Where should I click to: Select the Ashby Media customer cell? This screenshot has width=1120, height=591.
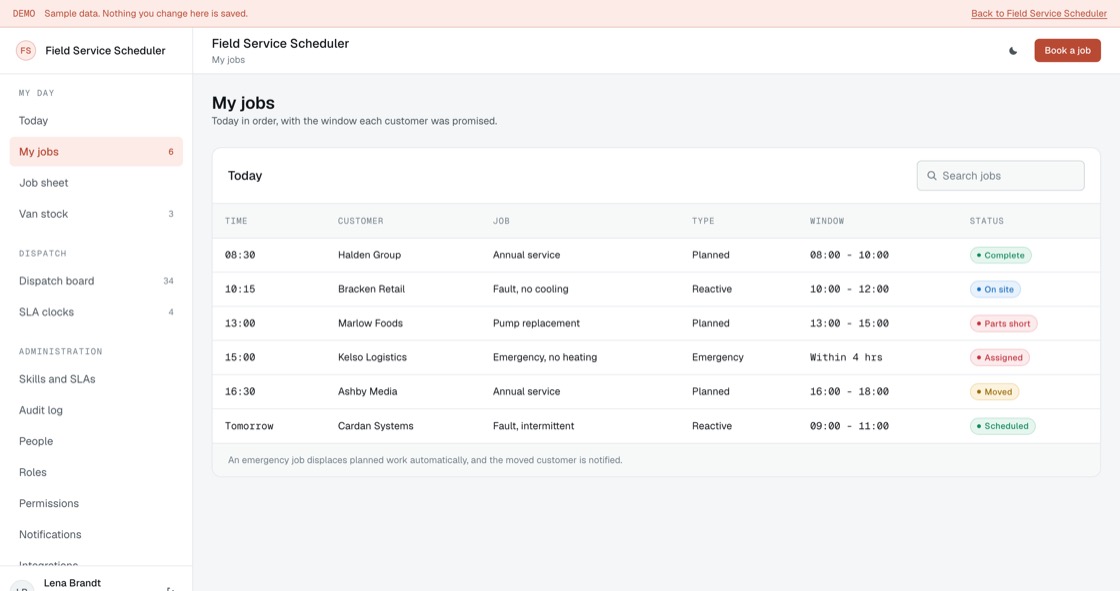pos(367,392)
